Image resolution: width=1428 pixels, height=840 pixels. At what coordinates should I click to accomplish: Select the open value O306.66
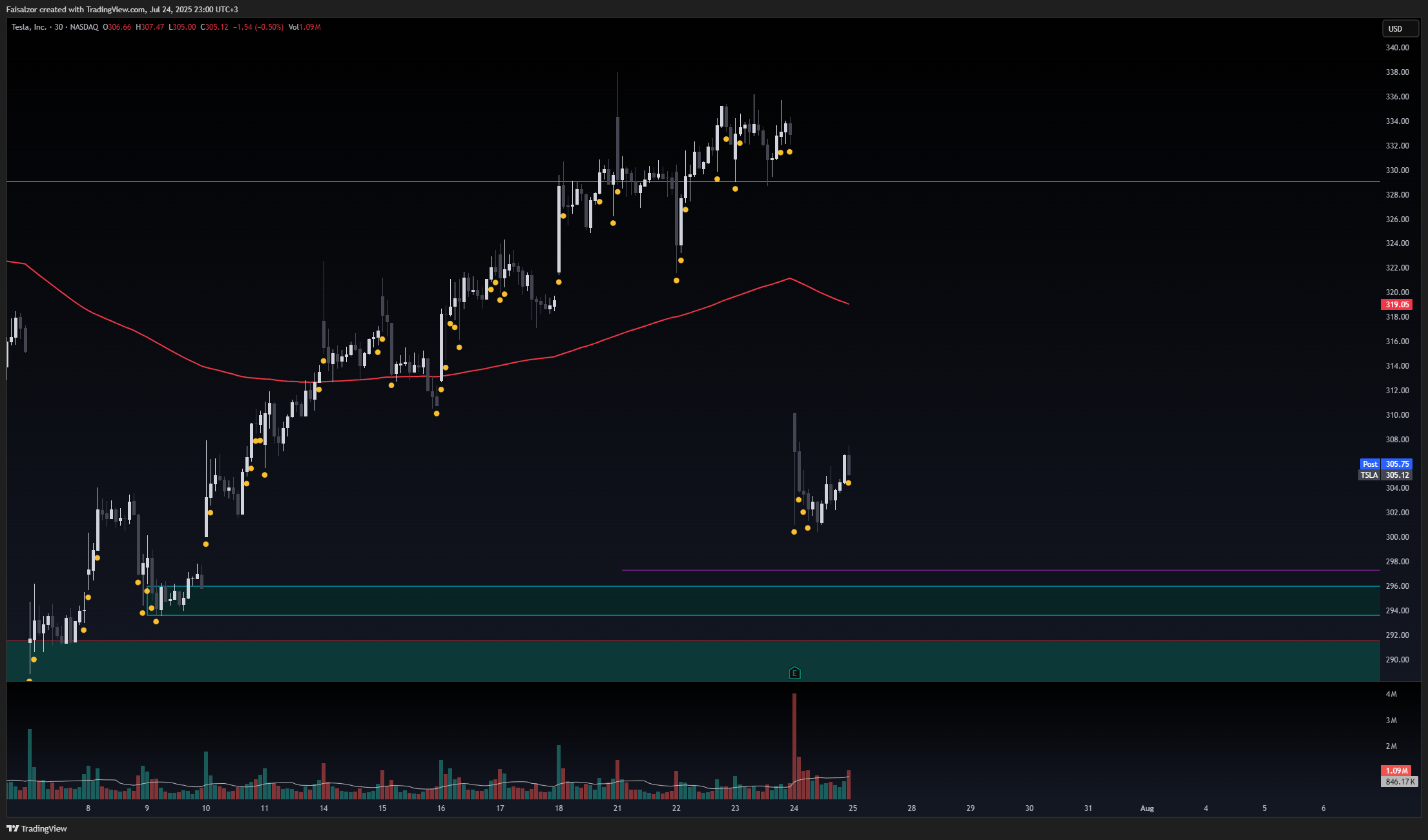pyautogui.click(x=117, y=27)
